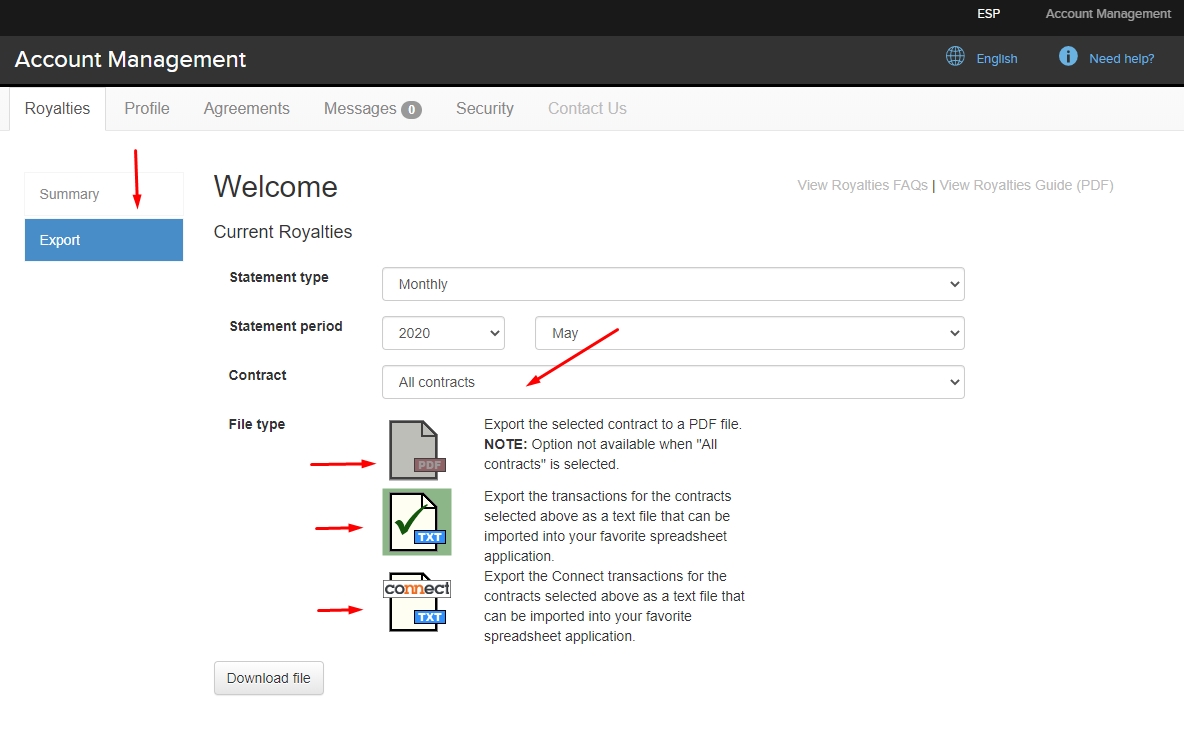Image resolution: width=1184 pixels, height=736 pixels.
Task: Go to the Messages tab
Action: click(x=372, y=109)
